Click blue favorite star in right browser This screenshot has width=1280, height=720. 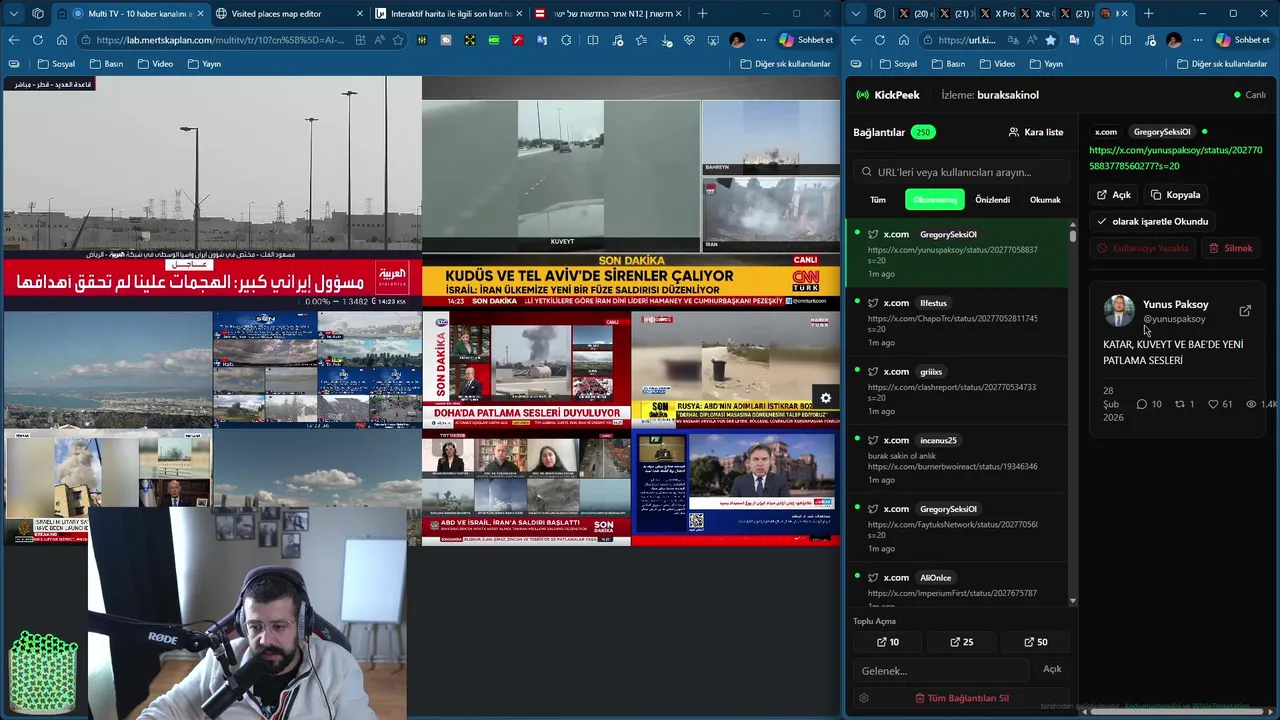point(1050,40)
